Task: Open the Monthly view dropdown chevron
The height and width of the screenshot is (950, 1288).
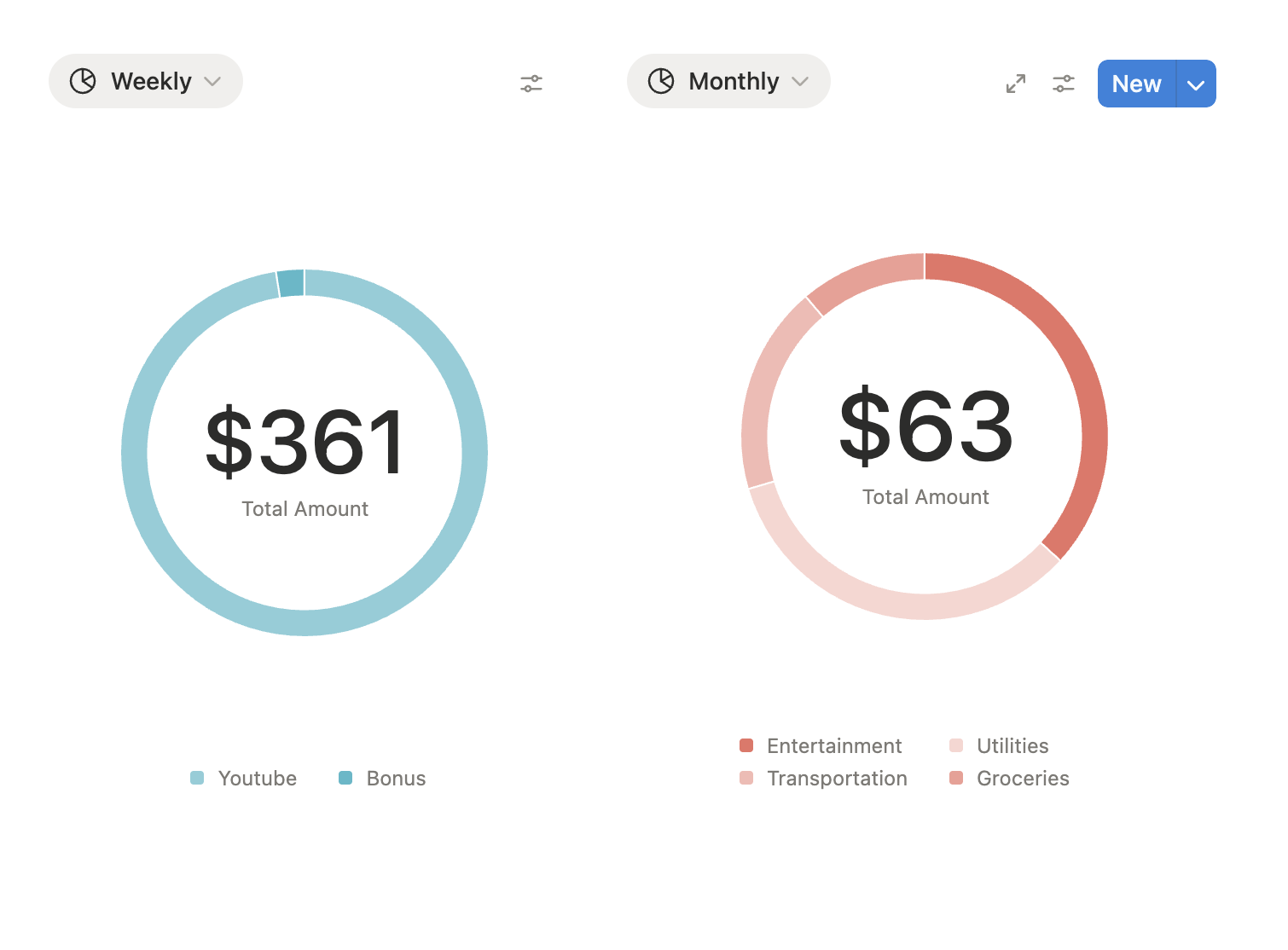Action: pyautogui.click(x=800, y=82)
